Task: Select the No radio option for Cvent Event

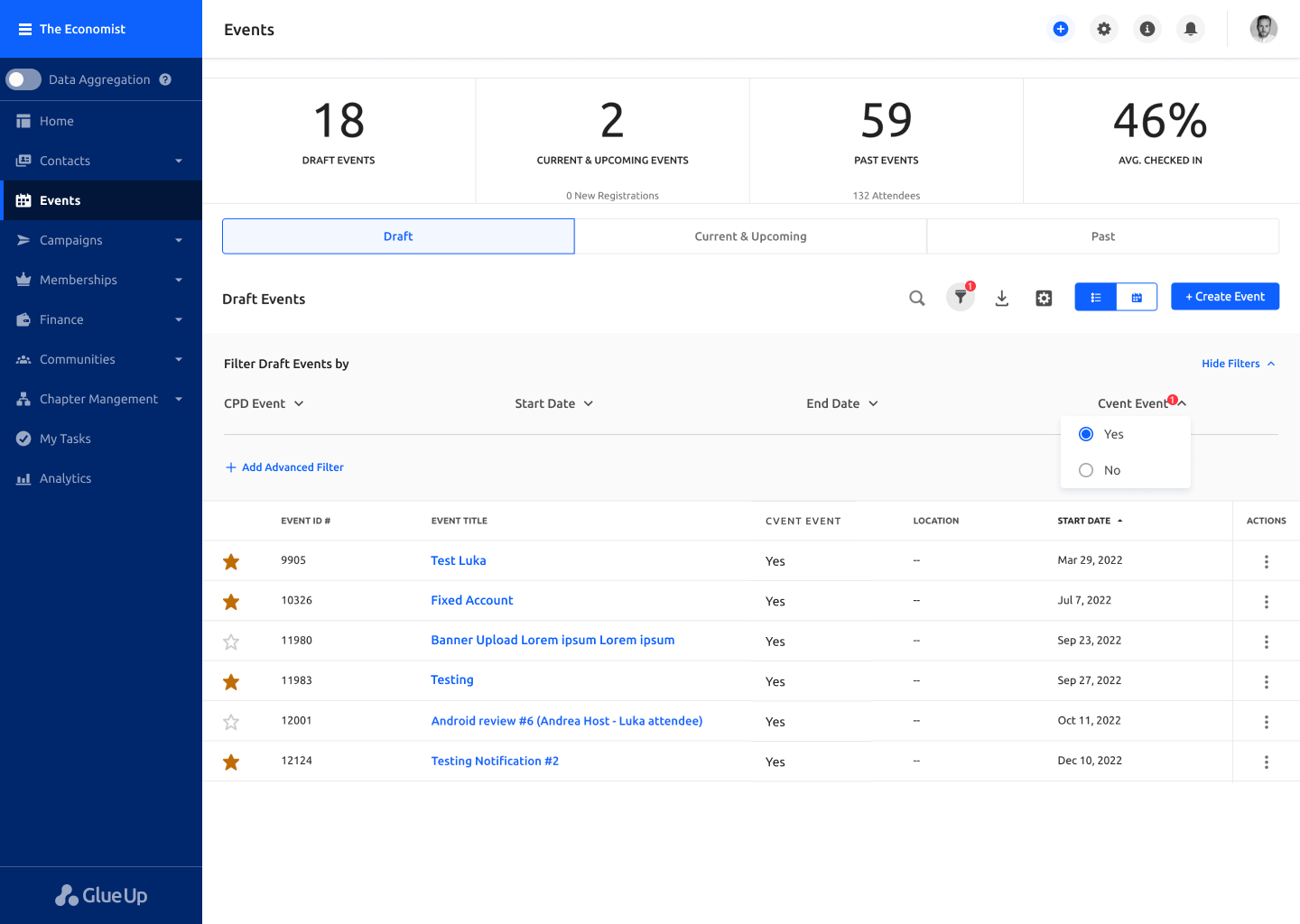Action: pyautogui.click(x=1086, y=469)
